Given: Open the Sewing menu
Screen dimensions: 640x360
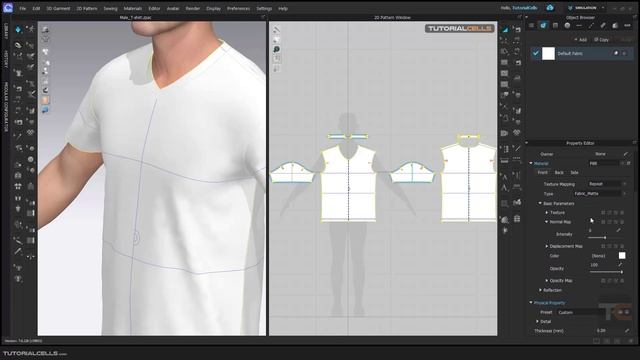Looking at the screenshot, I should 110,8.
